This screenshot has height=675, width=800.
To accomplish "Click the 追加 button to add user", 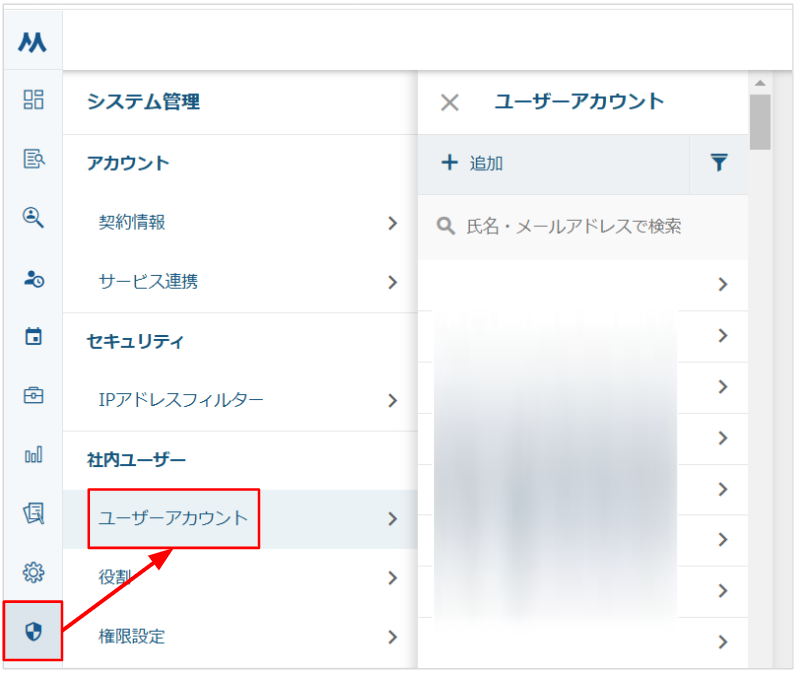I will (x=473, y=163).
